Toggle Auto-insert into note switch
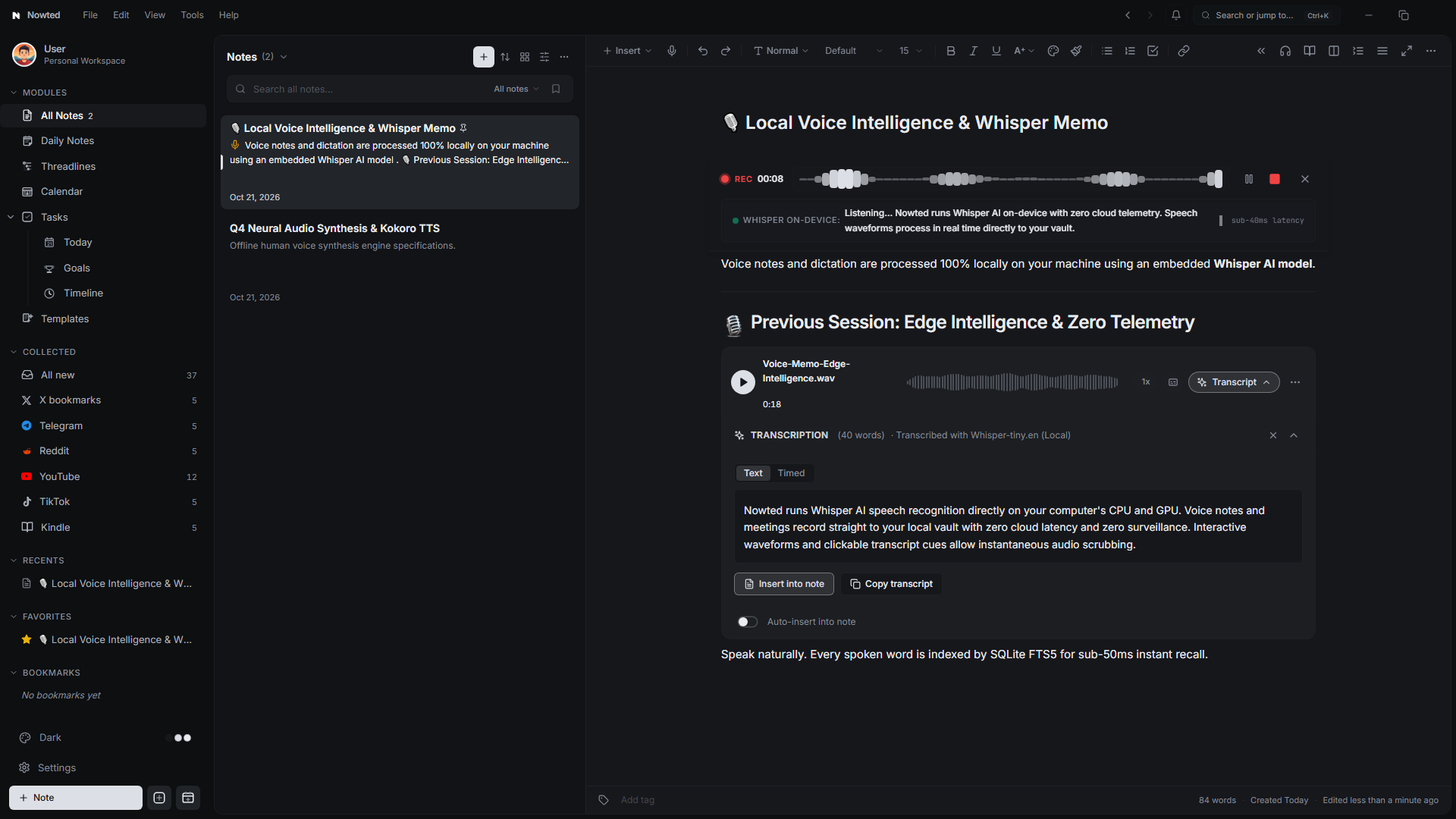The height and width of the screenshot is (819, 1456). click(x=748, y=622)
